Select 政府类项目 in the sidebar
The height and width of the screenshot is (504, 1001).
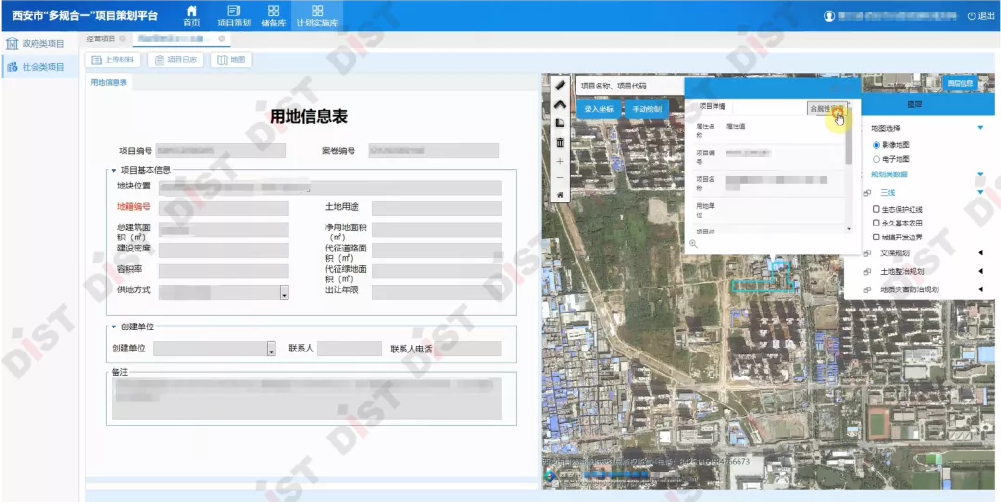36,44
